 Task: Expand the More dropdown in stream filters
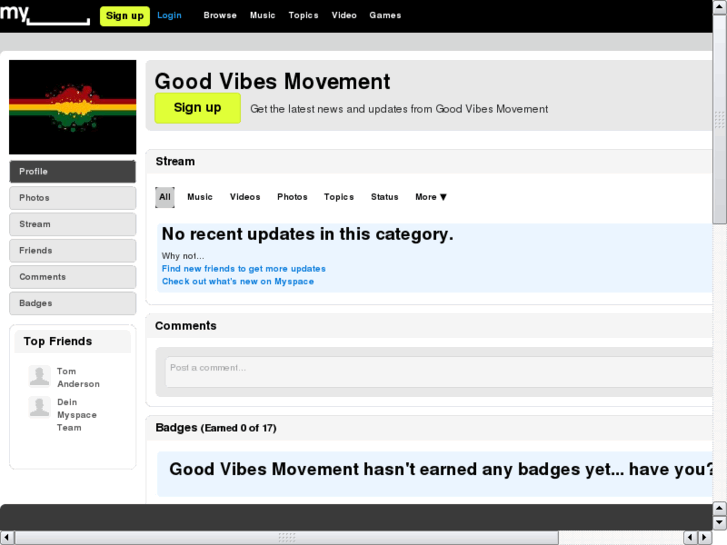(431, 197)
